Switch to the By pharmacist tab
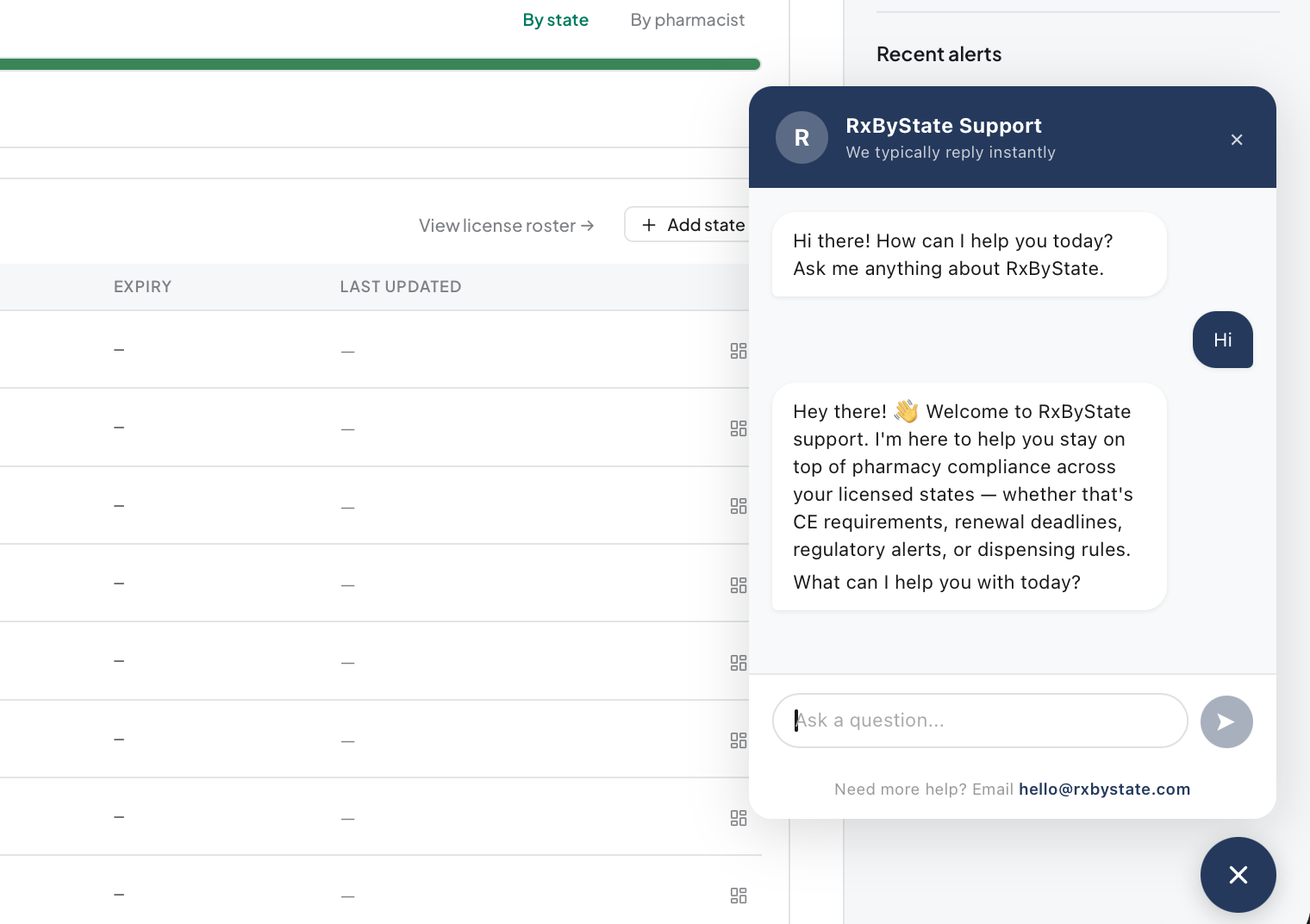1310x924 pixels. pos(687,20)
